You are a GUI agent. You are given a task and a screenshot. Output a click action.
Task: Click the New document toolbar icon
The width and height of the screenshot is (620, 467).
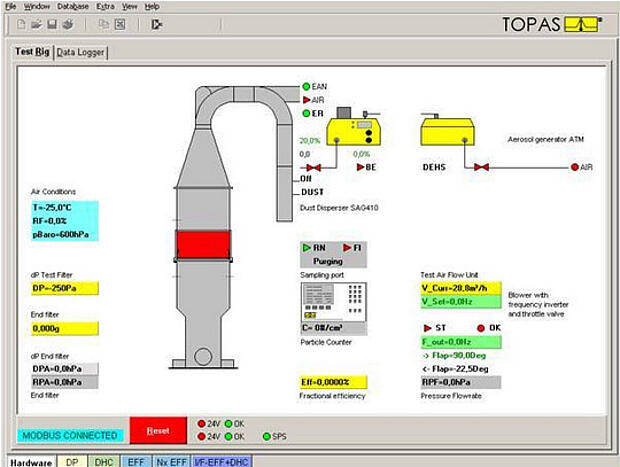point(21,25)
